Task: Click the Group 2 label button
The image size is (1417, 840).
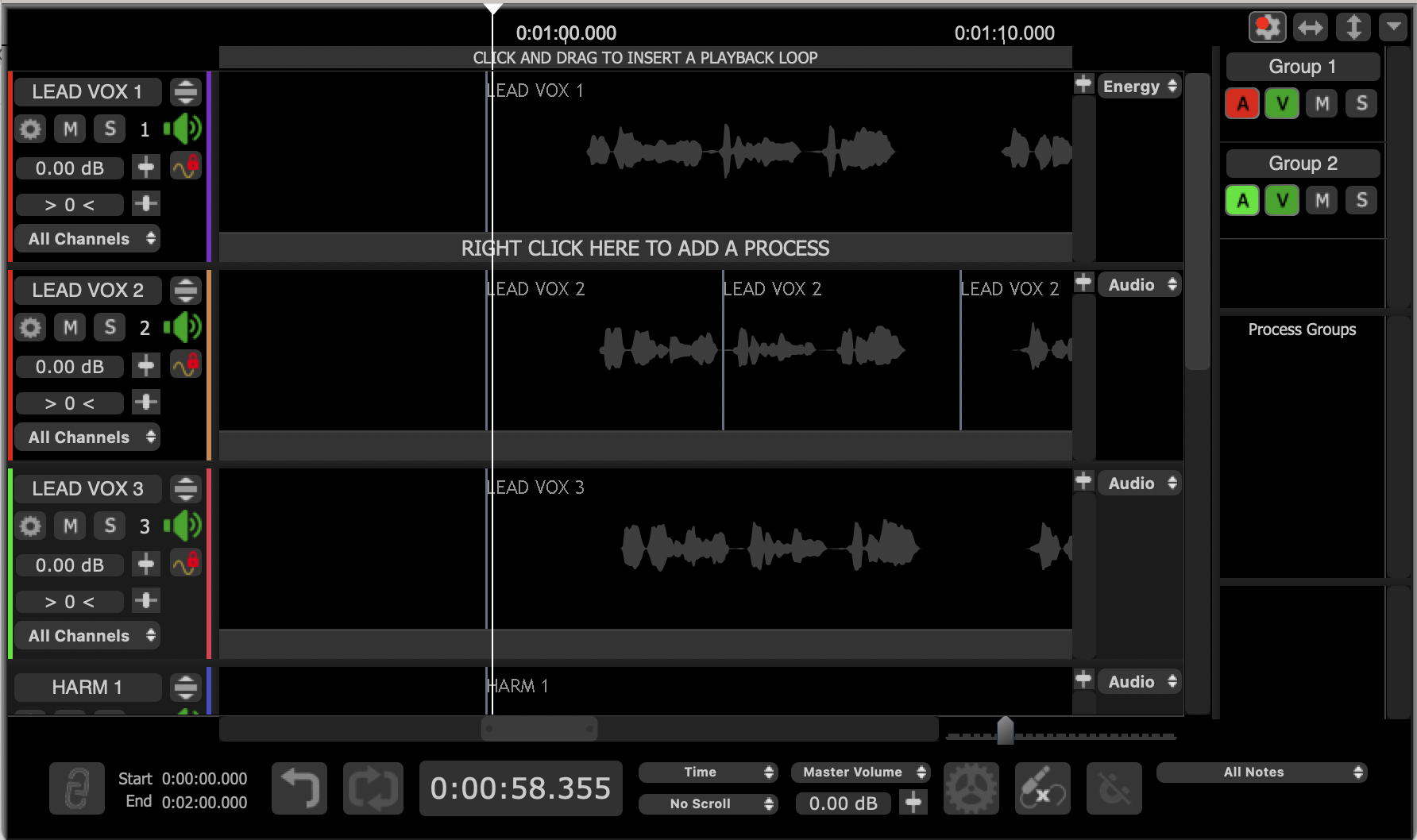Action: [x=1303, y=164]
